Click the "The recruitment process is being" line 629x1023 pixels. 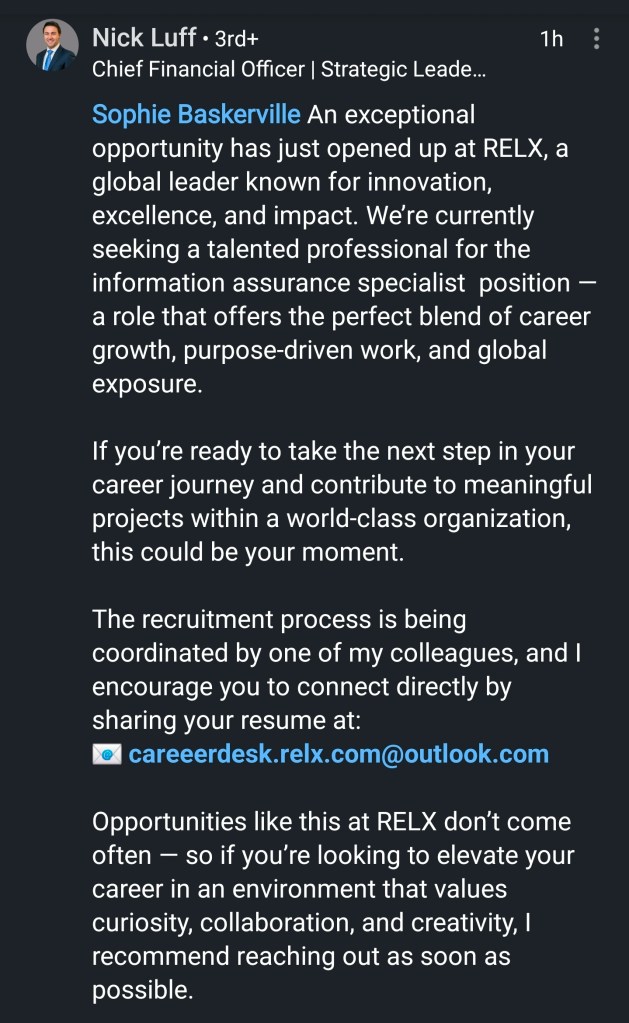click(279, 619)
